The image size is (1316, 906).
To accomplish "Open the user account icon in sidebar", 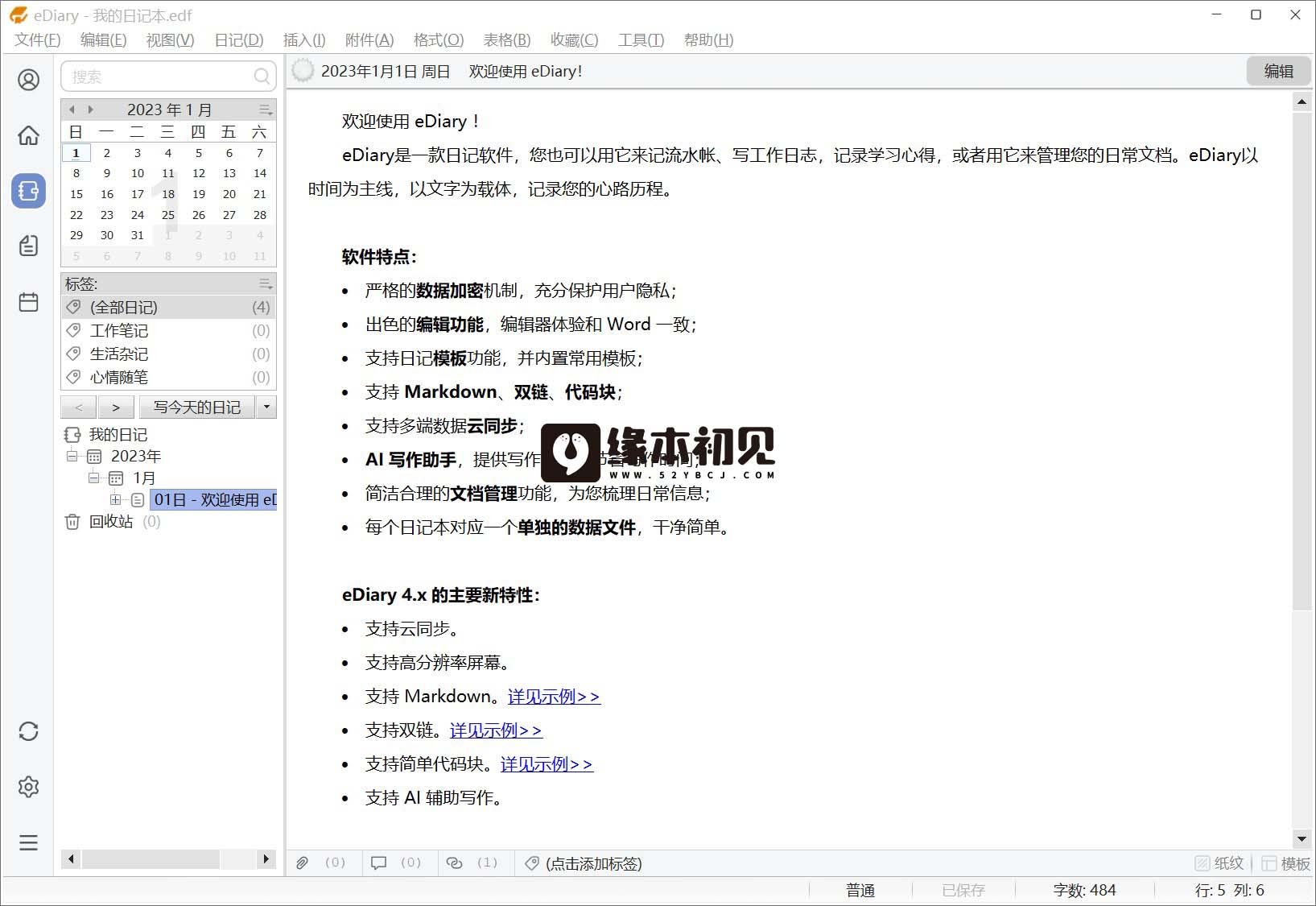I will (28, 80).
